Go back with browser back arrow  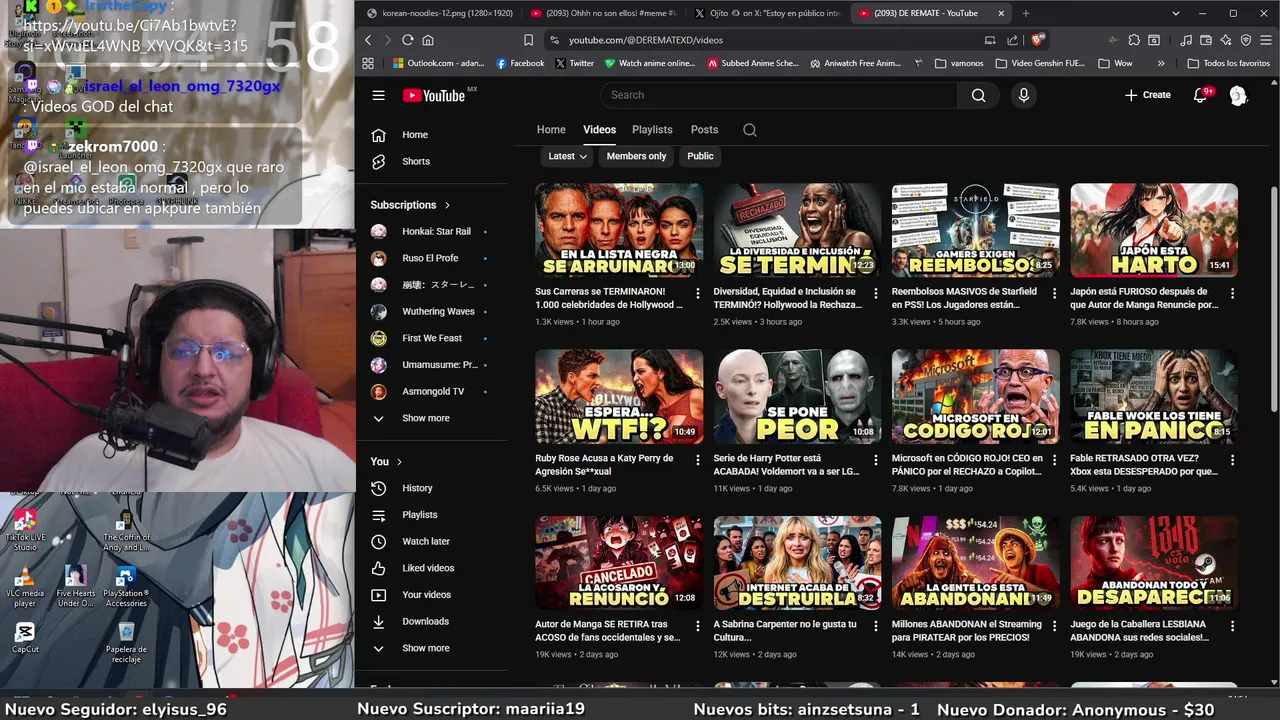368,40
